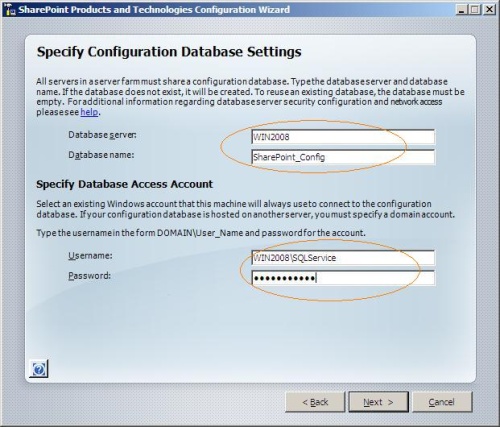Click the 'Specify Database Access Account' heading
500x427 pixels.
tap(124, 184)
